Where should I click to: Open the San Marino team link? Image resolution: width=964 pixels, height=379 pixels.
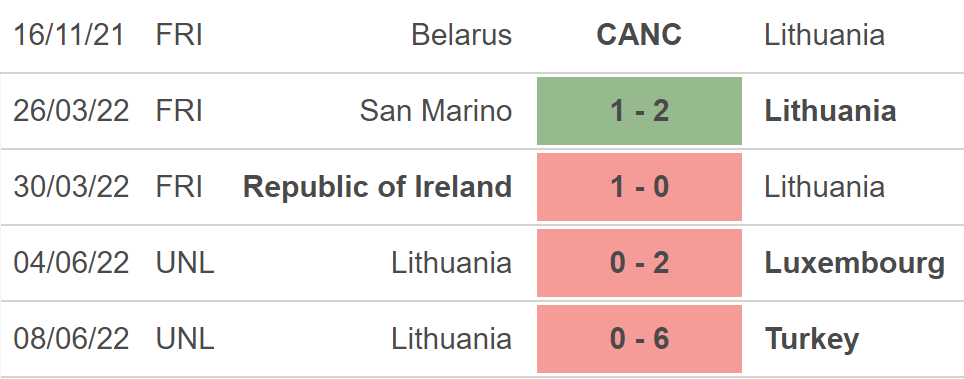[x=436, y=111]
